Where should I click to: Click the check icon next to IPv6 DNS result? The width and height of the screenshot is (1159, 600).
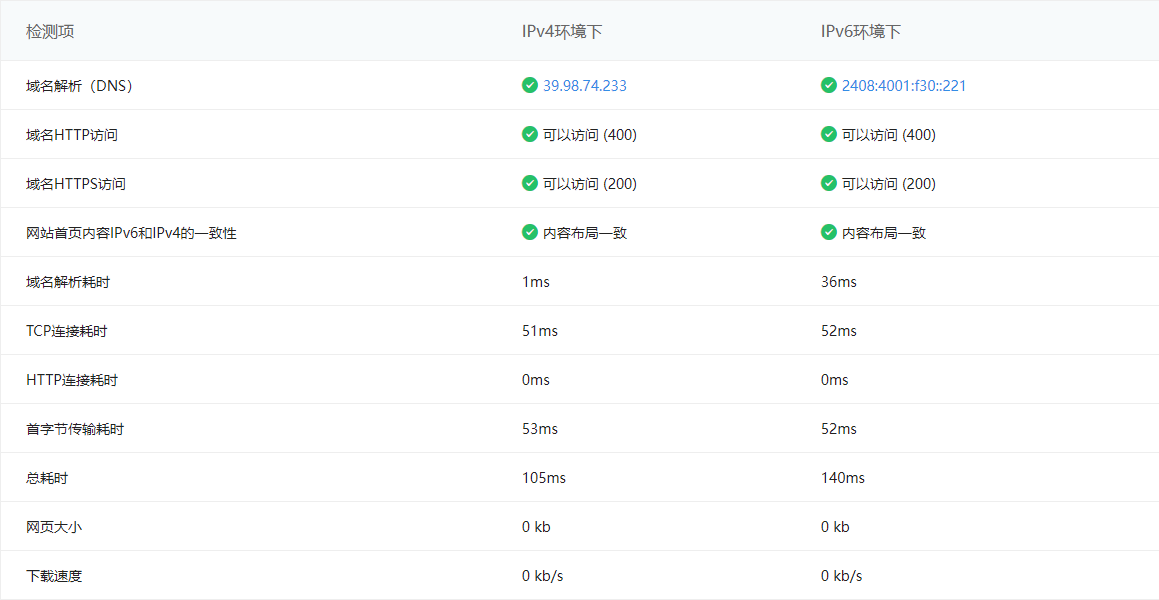(829, 85)
